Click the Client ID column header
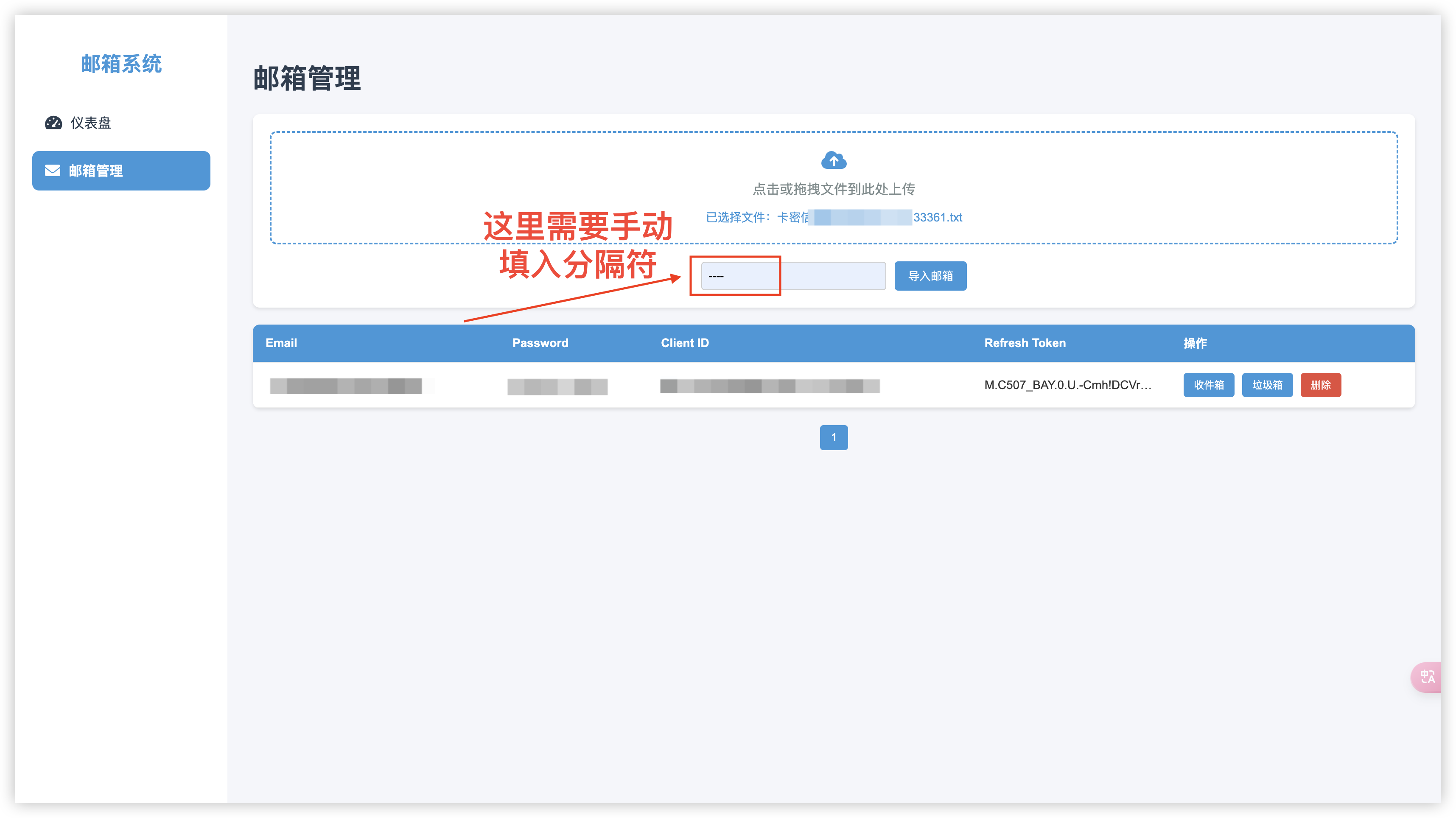 pos(684,343)
